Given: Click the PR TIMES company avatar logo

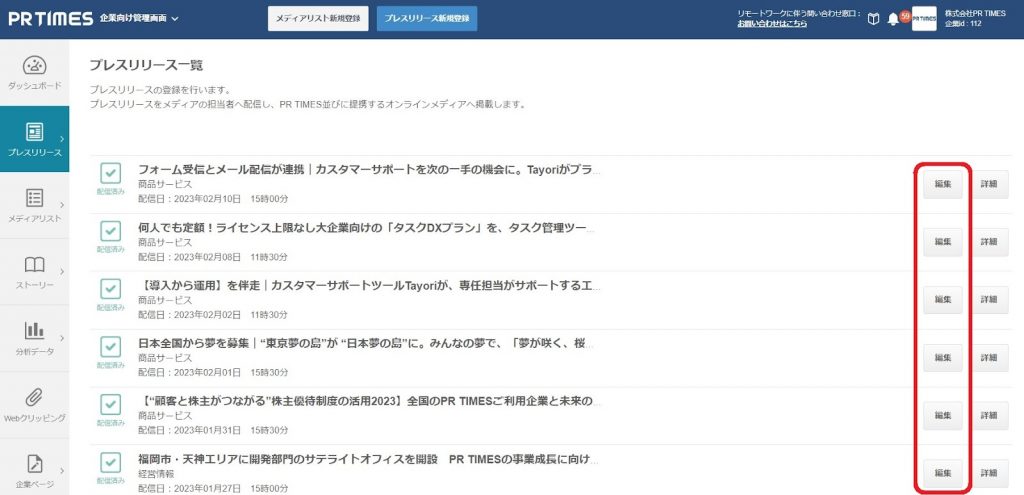Looking at the screenshot, I should 924,19.
